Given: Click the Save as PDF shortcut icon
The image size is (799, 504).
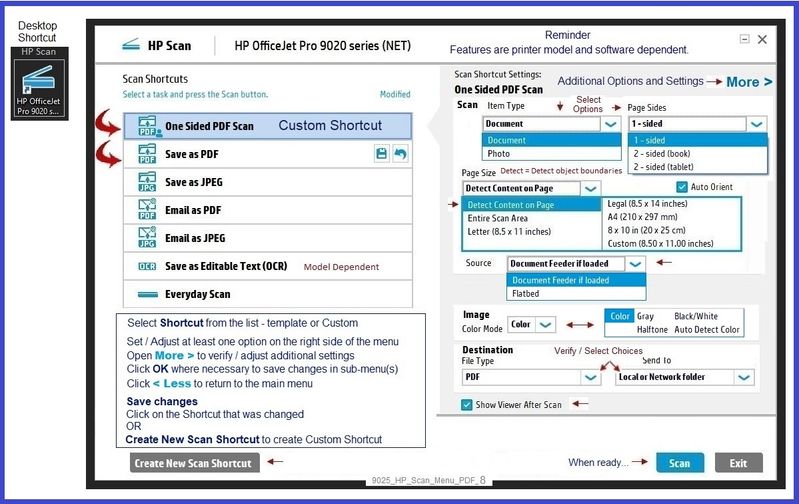Looking at the screenshot, I should [x=147, y=154].
